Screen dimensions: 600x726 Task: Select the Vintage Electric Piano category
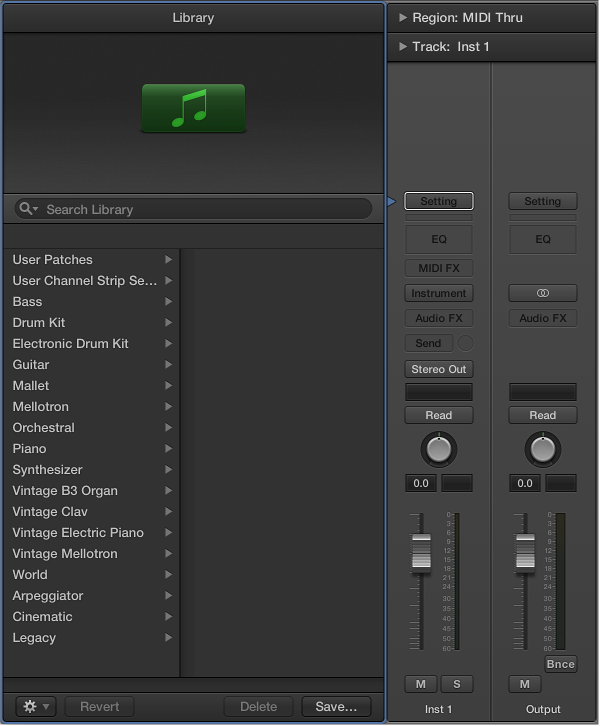tap(92, 532)
